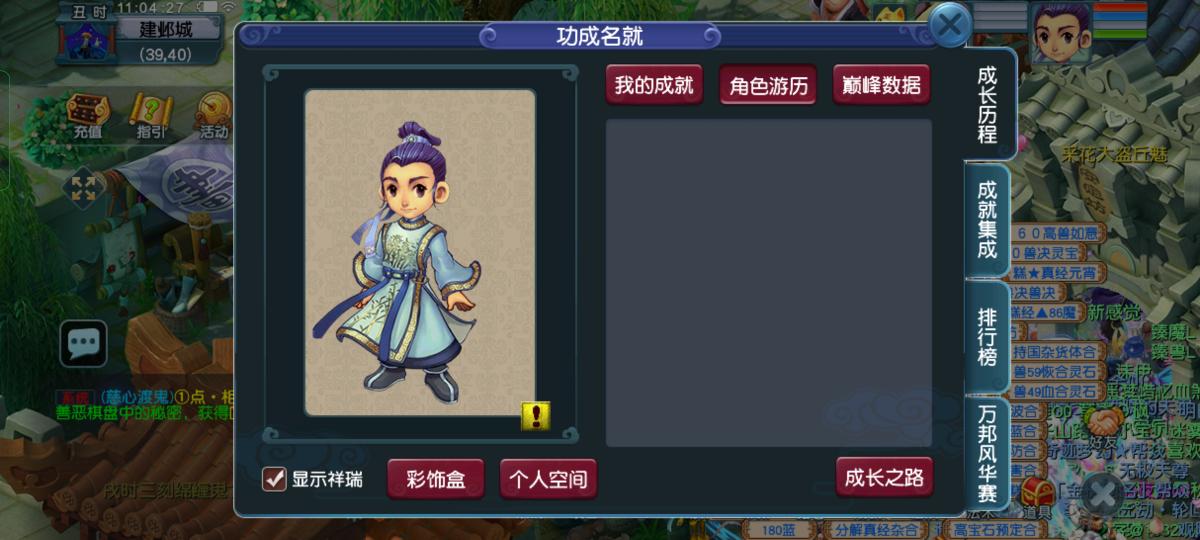Open the 活动 events icon
This screenshot has height=540, width=1200.
pyautogui.click(x=211, y=115)
